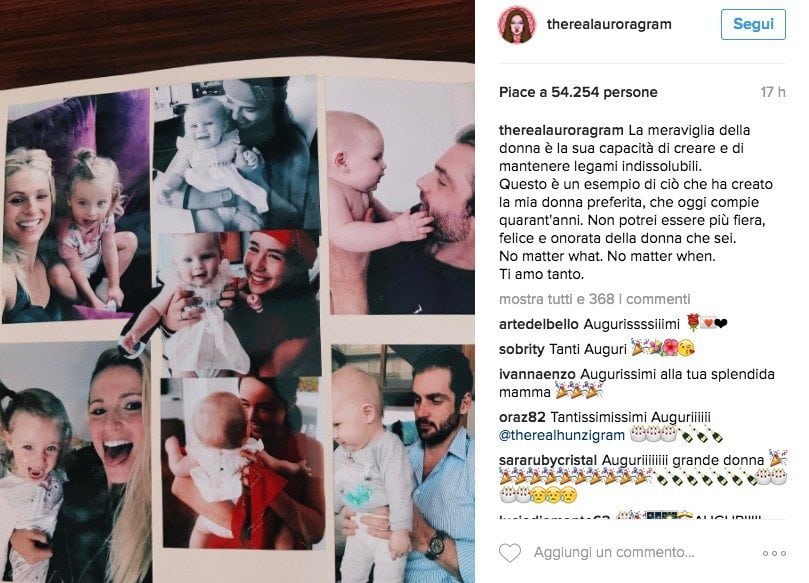Click the @therealhunzigram mention link
The height and width of the screenshot is (583, 809).
[x=562, y=435]
